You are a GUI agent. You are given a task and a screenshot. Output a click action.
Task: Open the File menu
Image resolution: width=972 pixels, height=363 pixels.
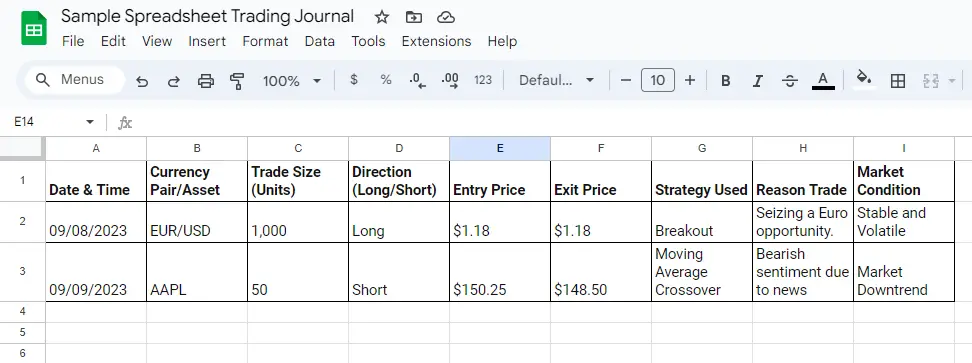(73, 42)
